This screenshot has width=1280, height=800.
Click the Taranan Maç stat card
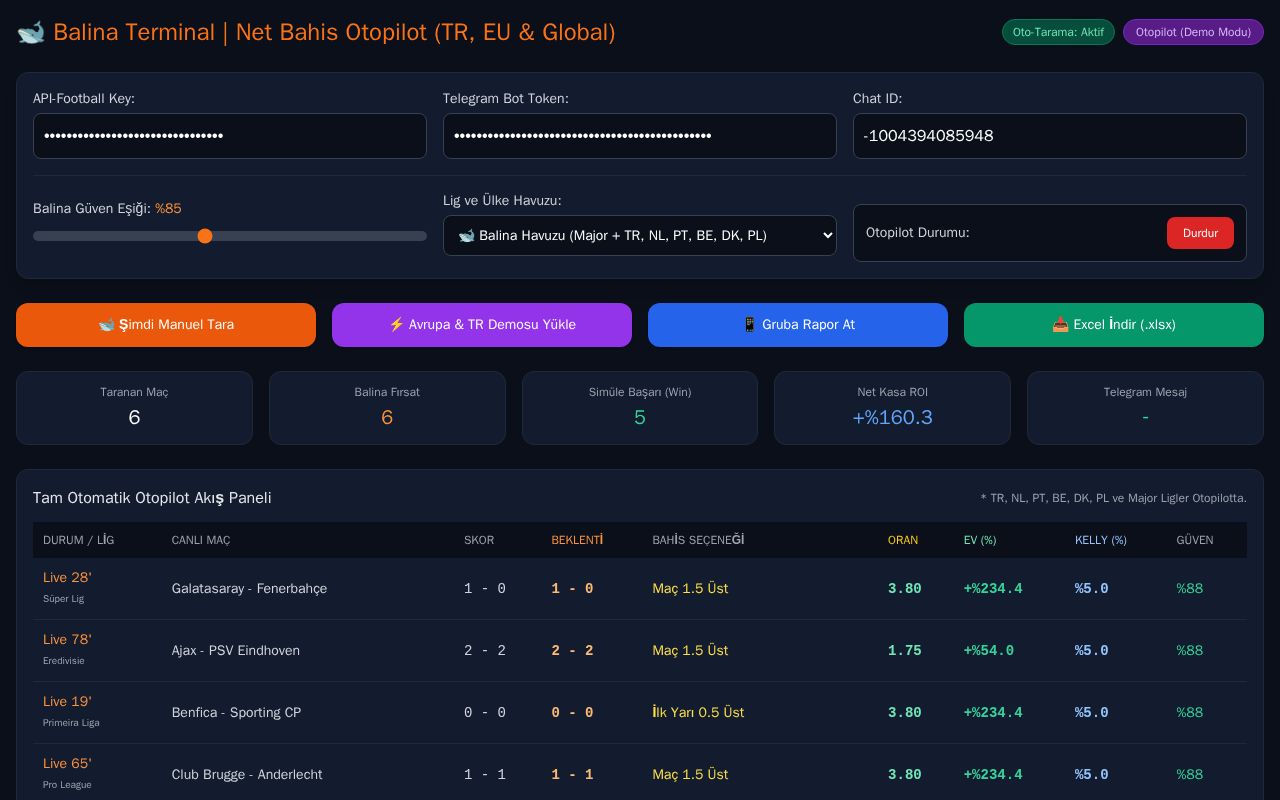pos(134,408)
